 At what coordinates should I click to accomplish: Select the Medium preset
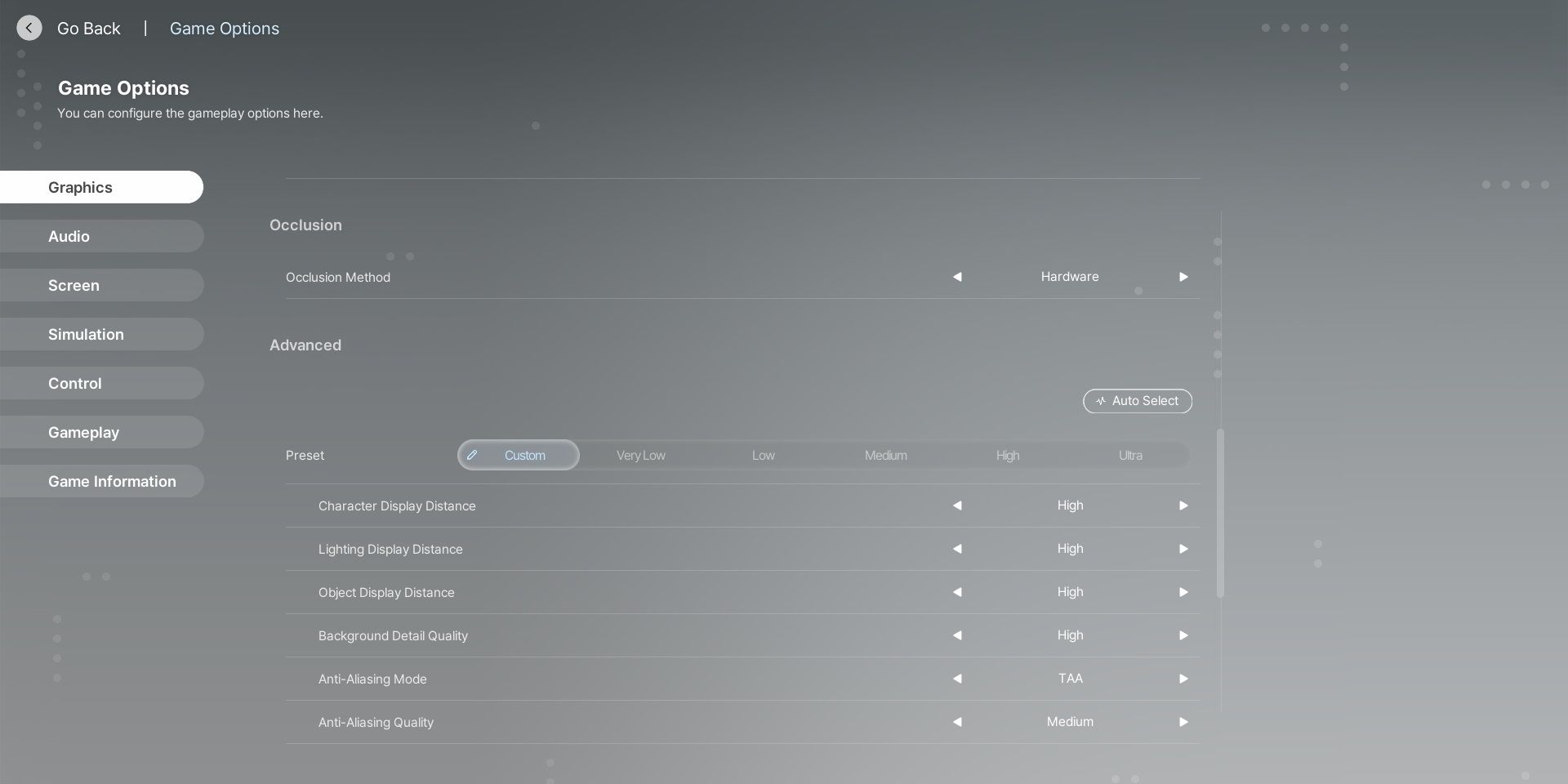coord(886,455)
